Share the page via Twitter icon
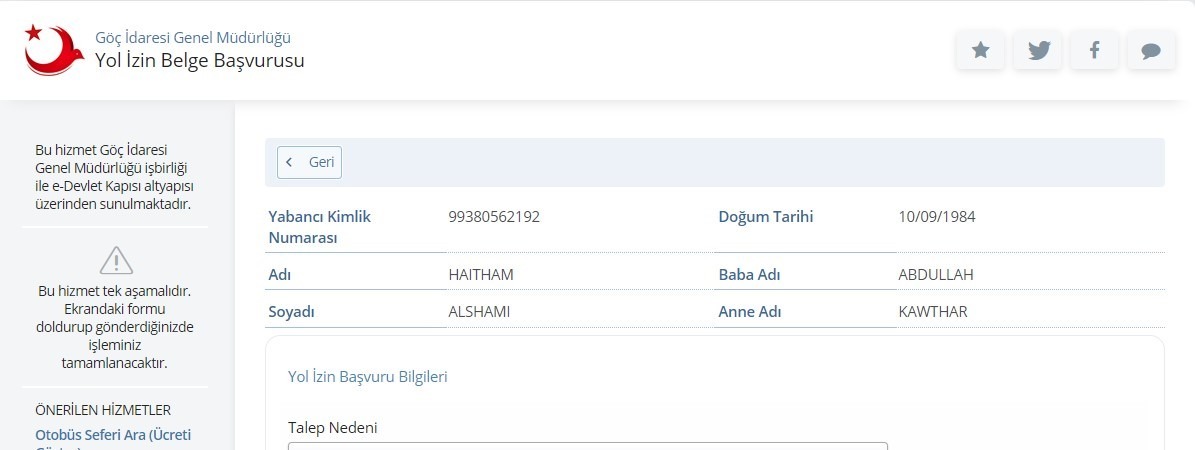The height and width of the screenshot is (450, 1195). (1038, 50)
